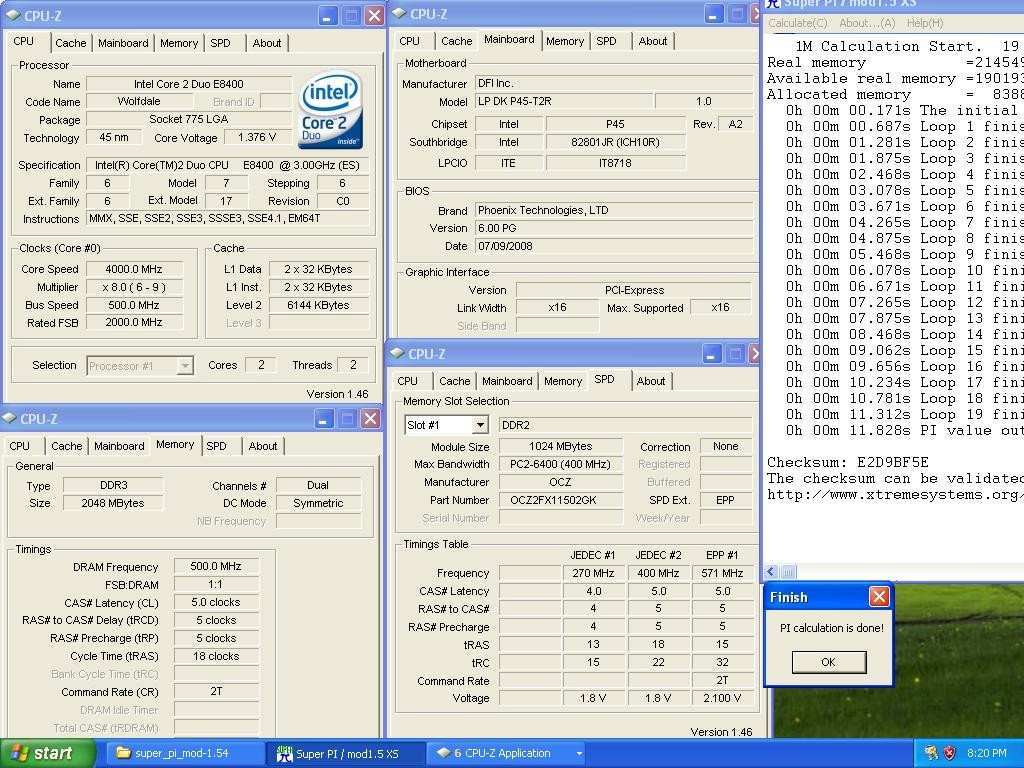Viewport: 1024px width, 768px height.
Task: Click the "Socket 775 LGA" package value
Action: tap(189, 120)
